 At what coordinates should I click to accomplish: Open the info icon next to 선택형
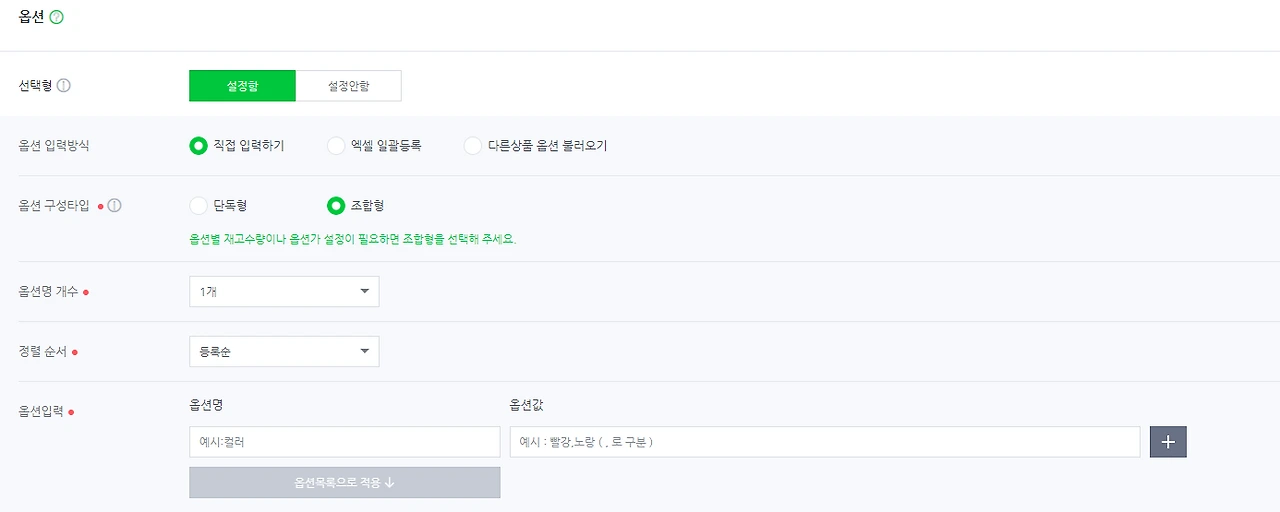click(x=64, y=86)
